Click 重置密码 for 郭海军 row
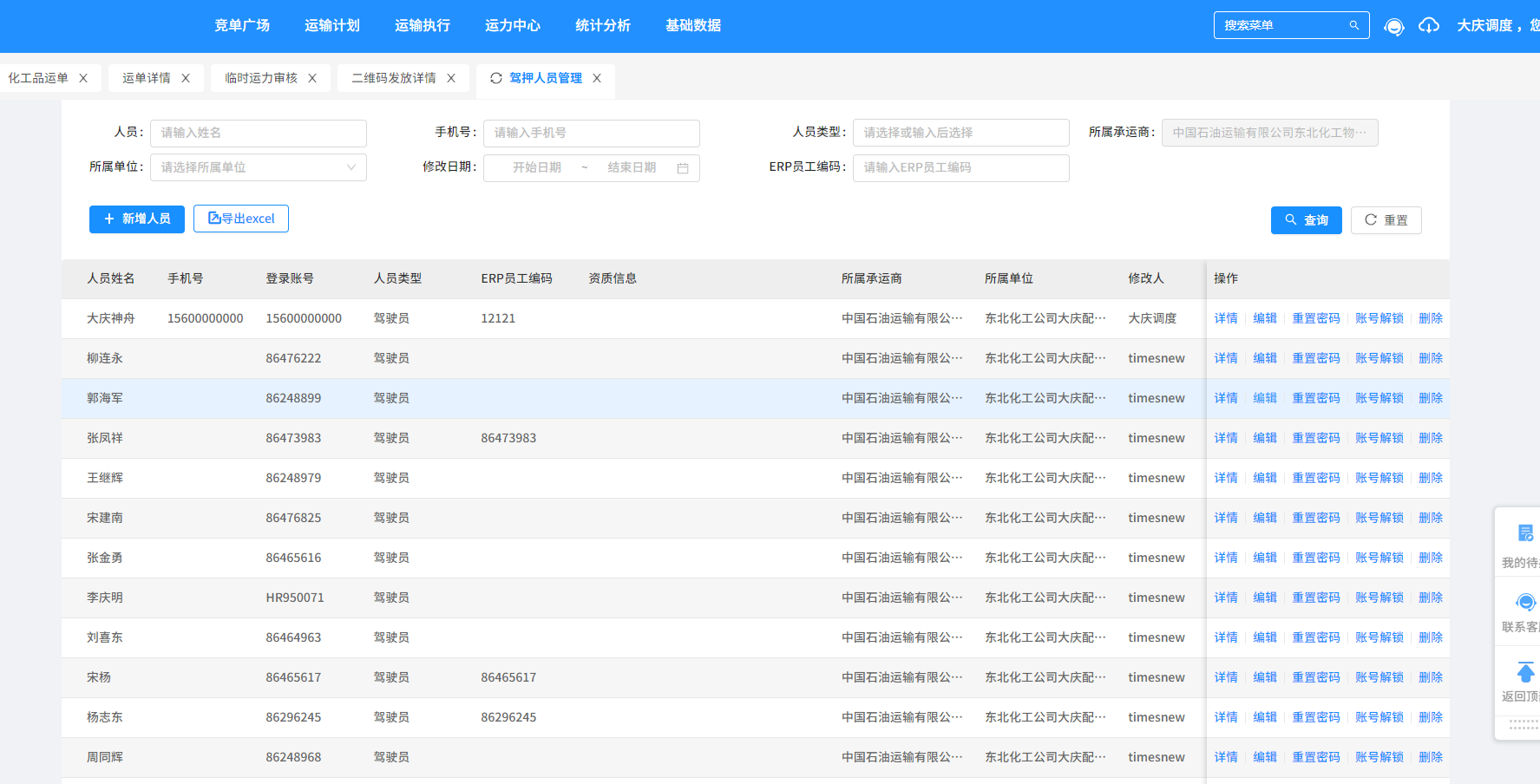Image resolution: width=1540 pixels, height=784 pixels. [1316, 398]
